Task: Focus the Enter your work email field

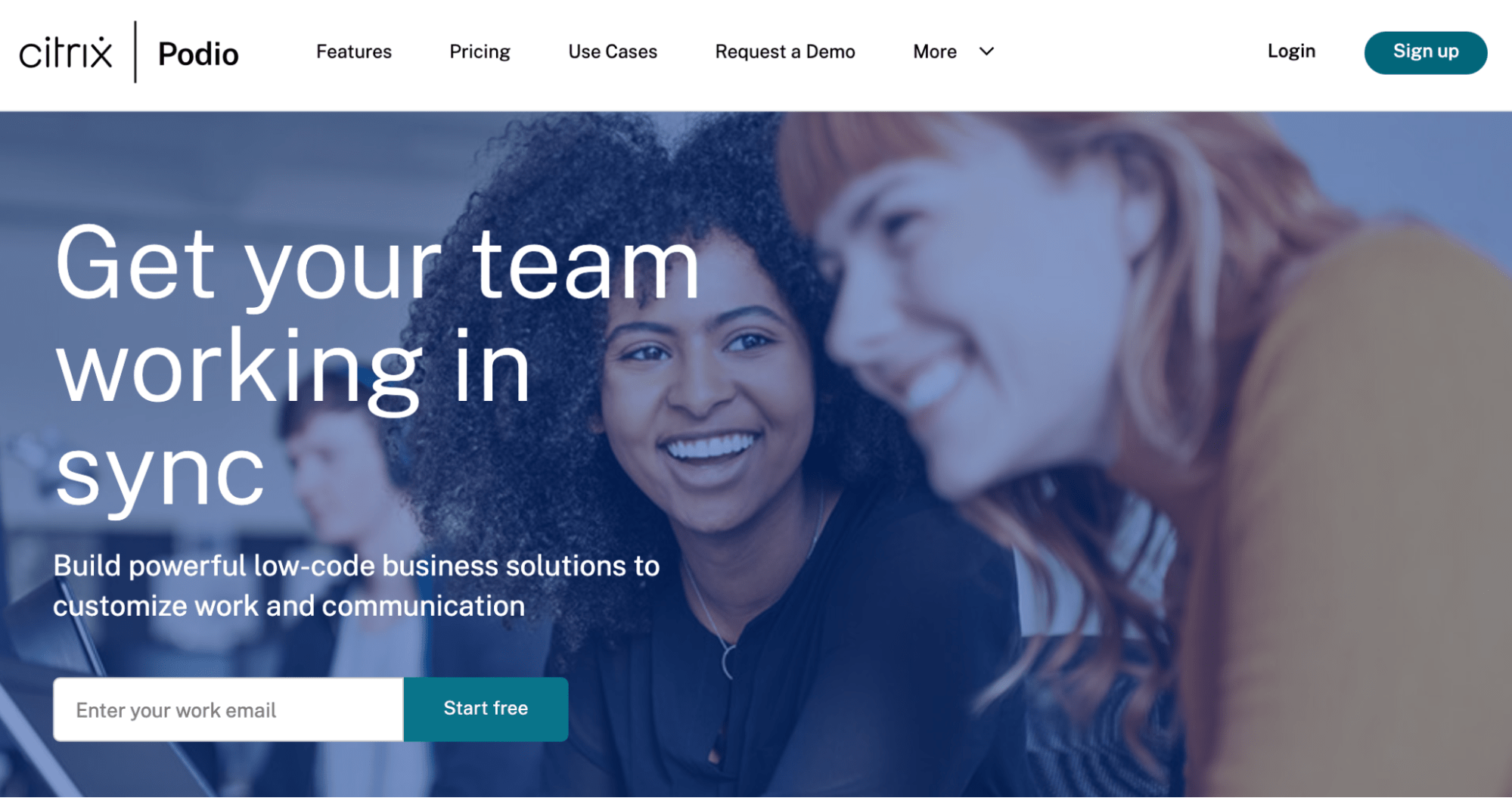Action: click(x=228, y=709)
